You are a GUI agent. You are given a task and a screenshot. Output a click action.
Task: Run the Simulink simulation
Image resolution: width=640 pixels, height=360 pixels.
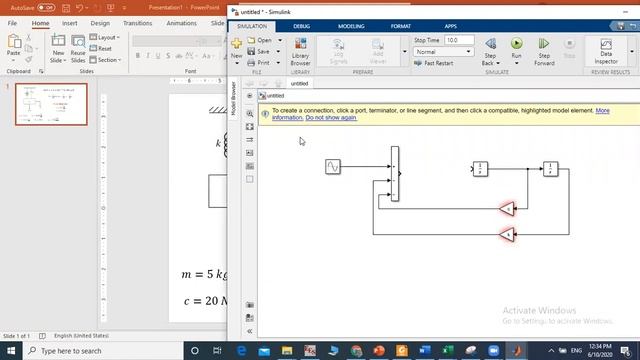(x=516, y=43)
